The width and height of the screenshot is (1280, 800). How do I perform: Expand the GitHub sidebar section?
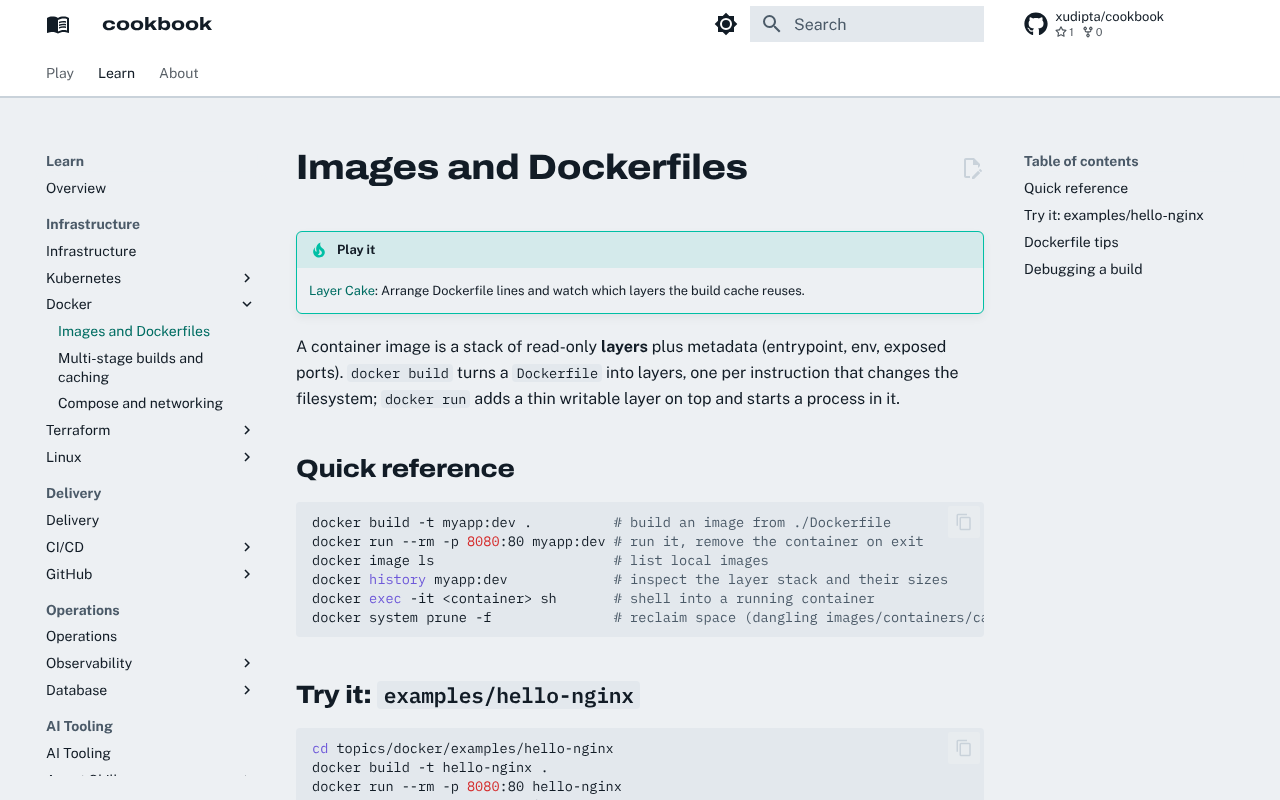click(x=247, y=574)
